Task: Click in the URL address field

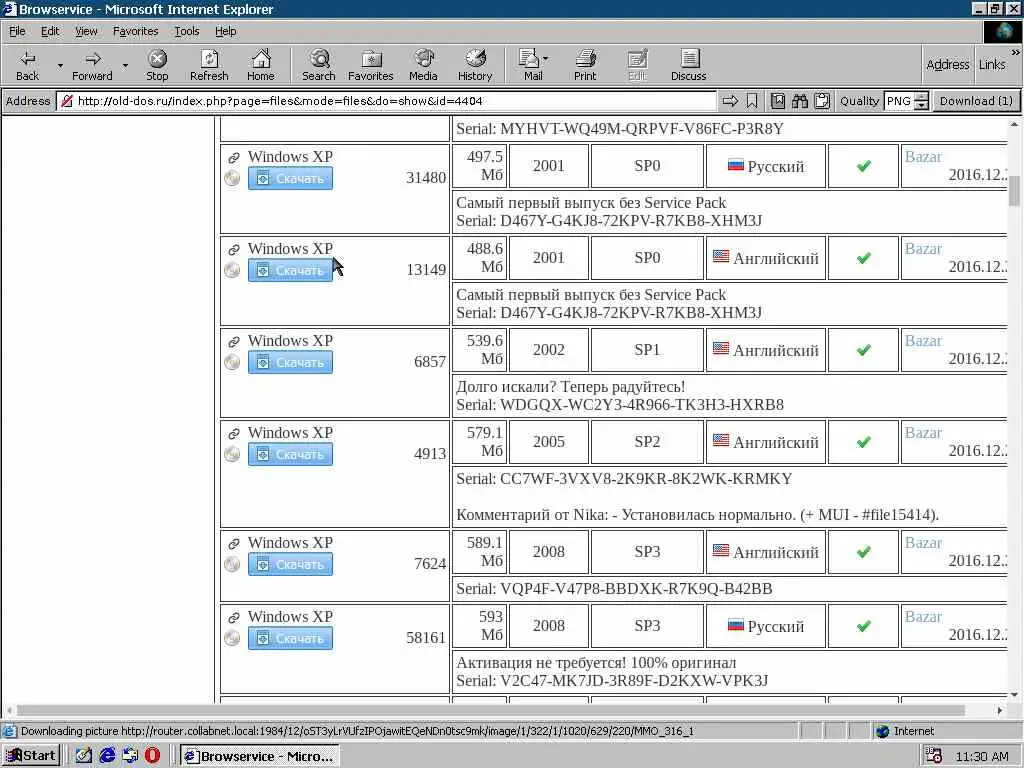Action: tap(389, 101)
